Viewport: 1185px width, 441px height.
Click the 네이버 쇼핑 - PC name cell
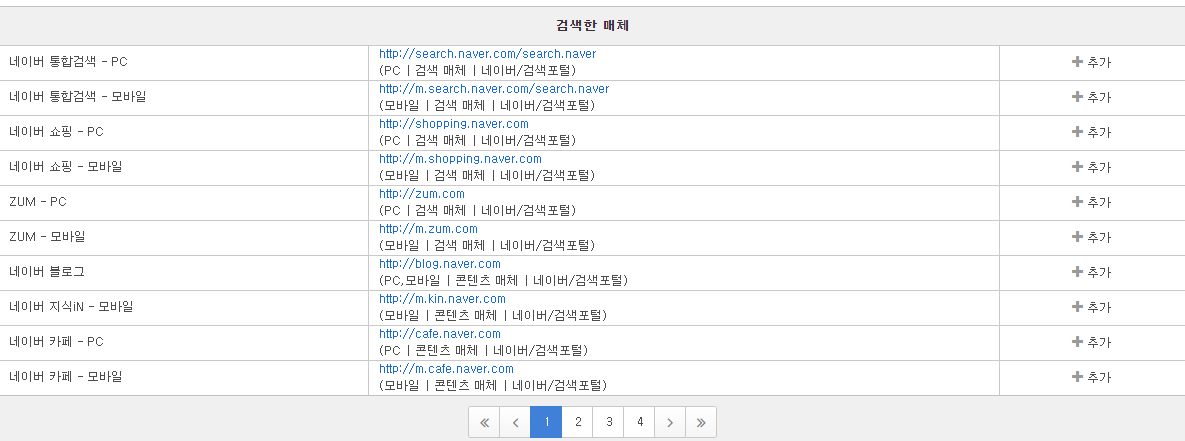click(x=184, y=132)
